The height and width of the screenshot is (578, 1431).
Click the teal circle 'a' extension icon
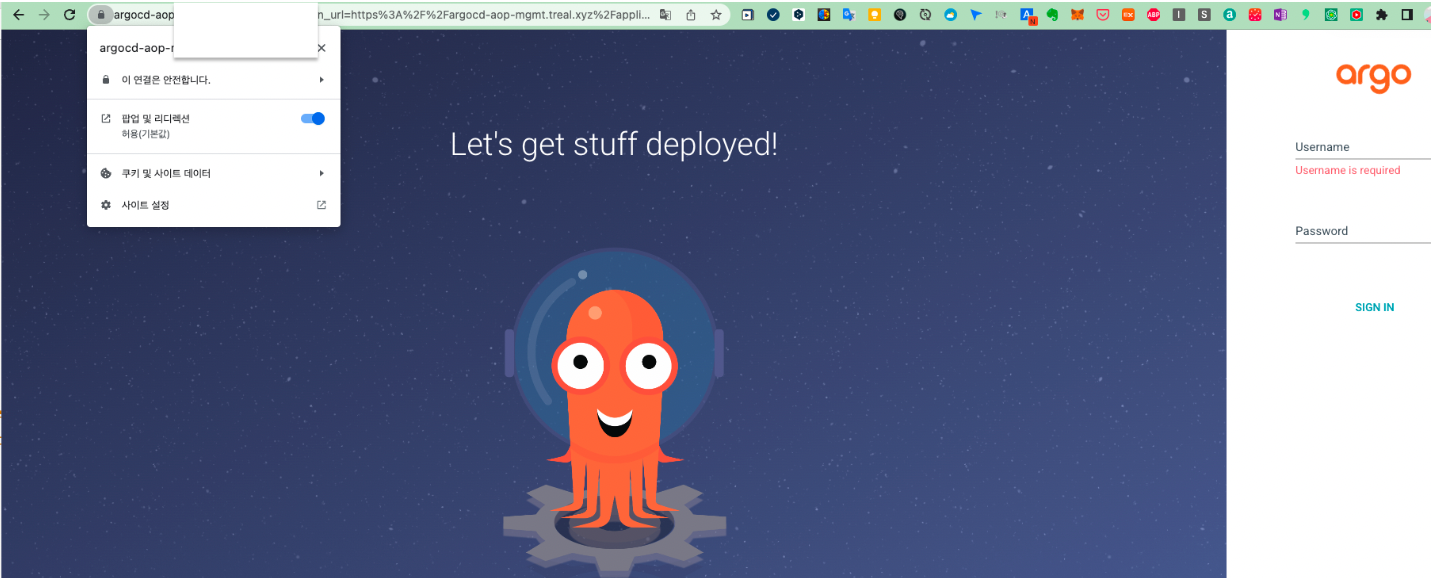click(x=1229, y=15)
